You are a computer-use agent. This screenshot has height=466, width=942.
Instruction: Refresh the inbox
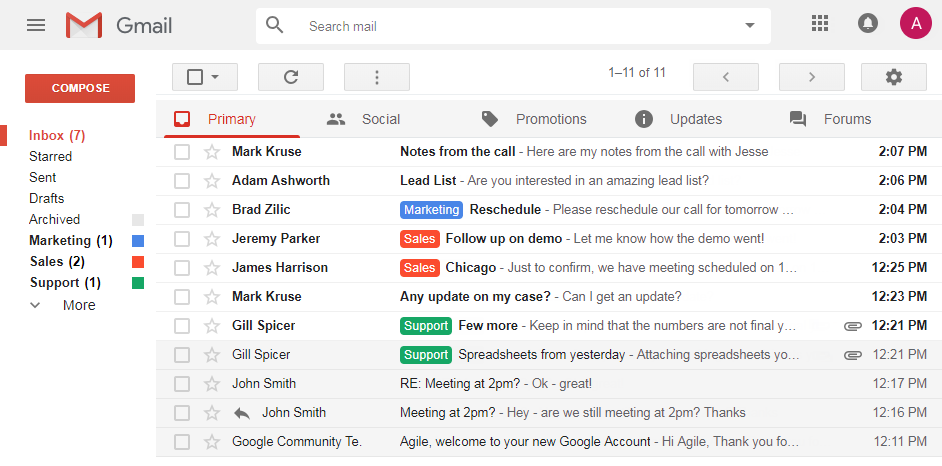(291, 77)
